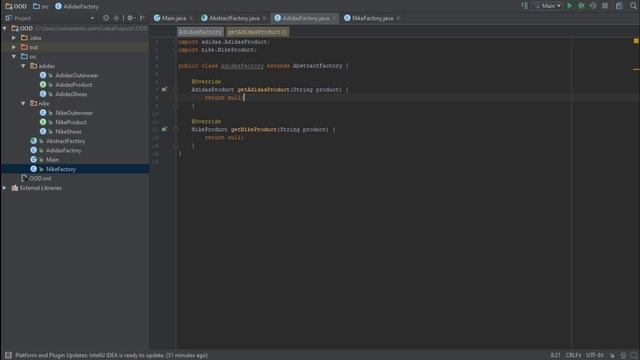
Task: Select NikeFactory in the project tree
Action: [60, 169]
